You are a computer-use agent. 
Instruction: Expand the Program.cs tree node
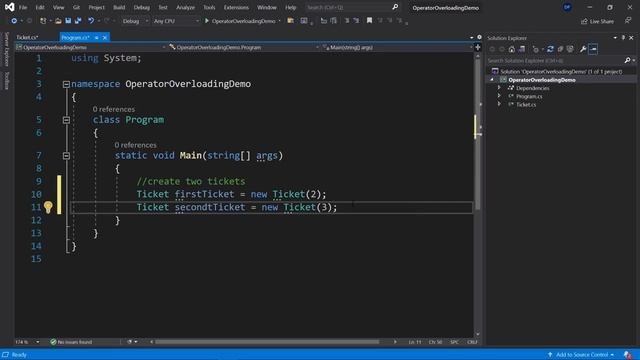tap(499, 96)
